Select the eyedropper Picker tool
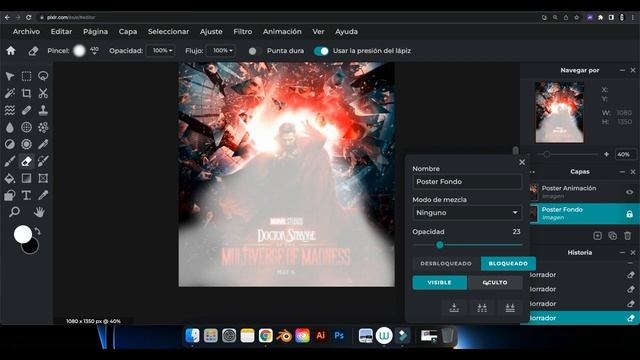Image resolution: width=640 pixels, height=360 pixels. [x=43, y=195]
